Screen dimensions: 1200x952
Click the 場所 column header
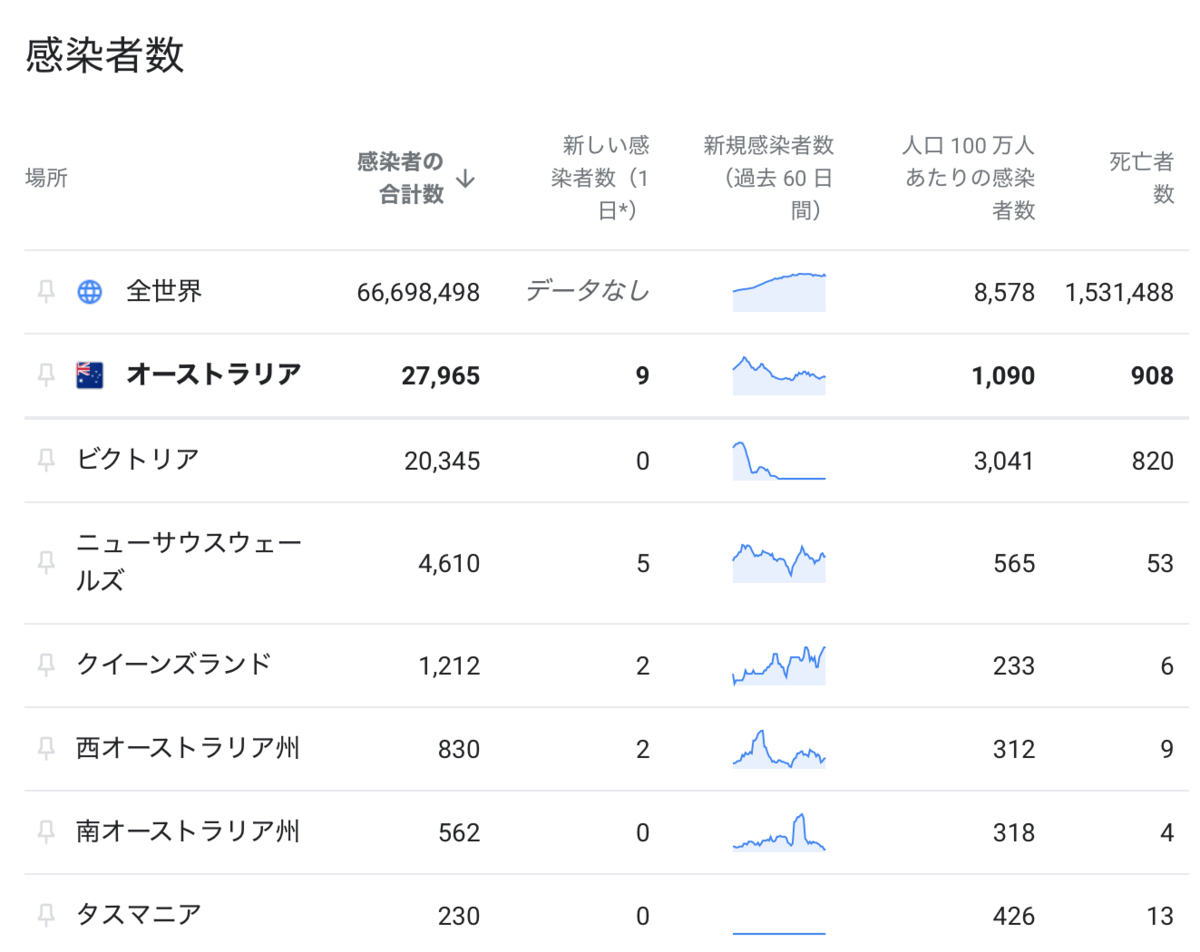pos(46,179)
